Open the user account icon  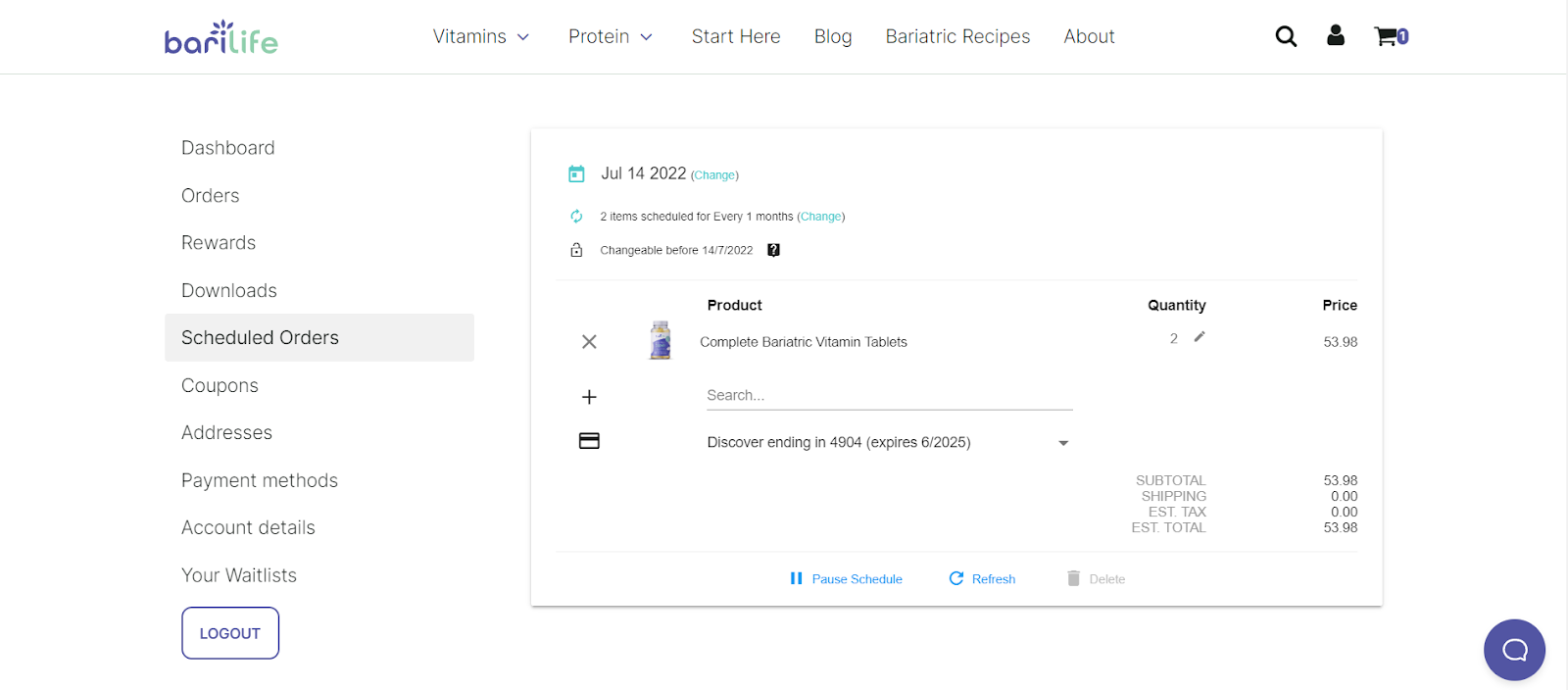point(1335,36)
